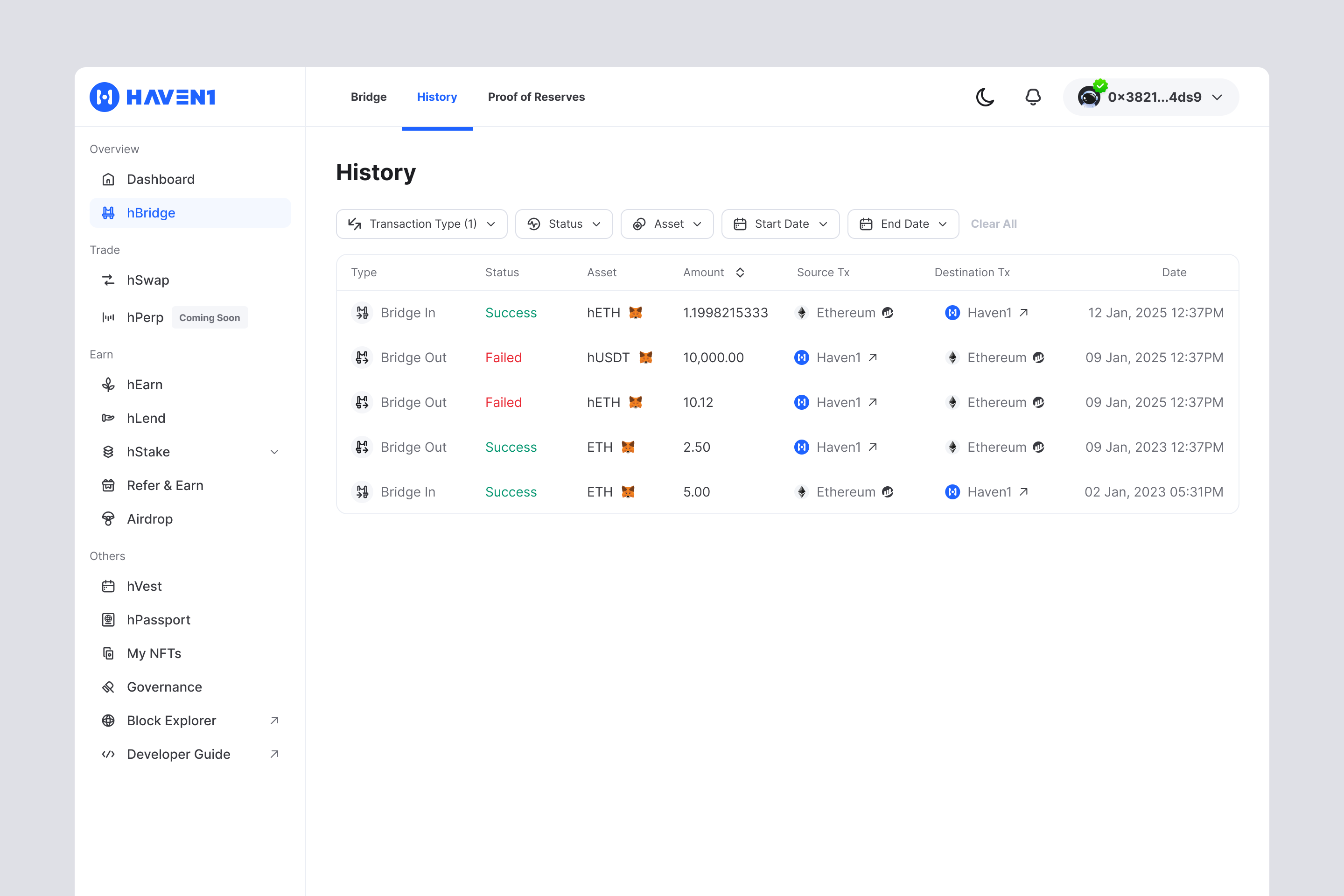The height and width of the screenshot is (896, 1344).
Task: Click the Haven1 logo
Action: tap(153, 97)
